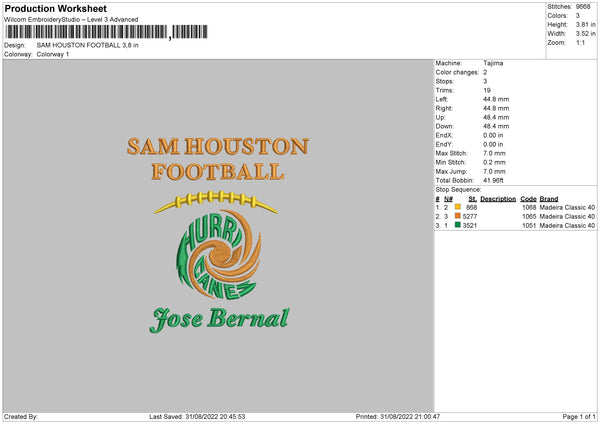Click the Total Bobbin value 41.96ft
Viewport: 600px width, 424px height.
(493, 180)
